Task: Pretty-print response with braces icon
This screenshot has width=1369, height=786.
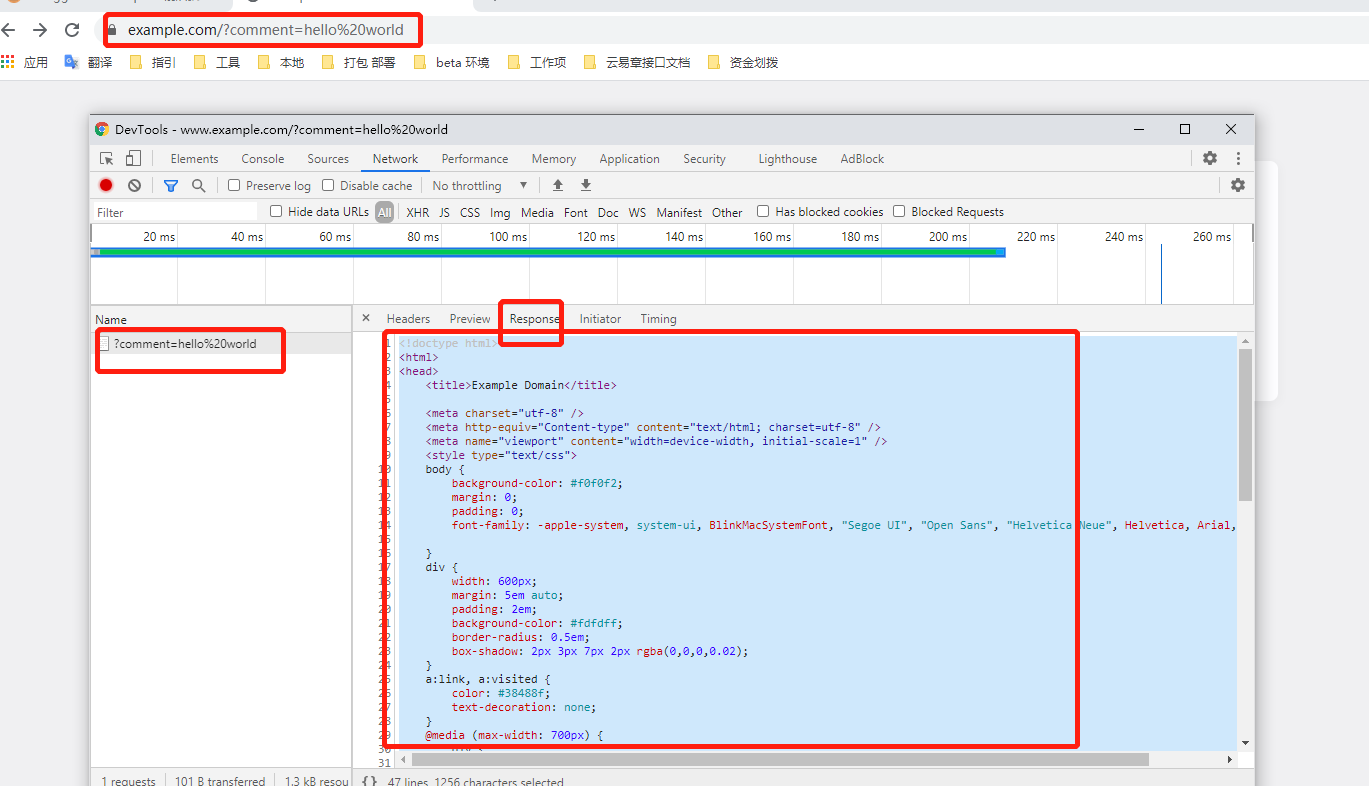Action: pyautogui.click(x=369, y=782)
